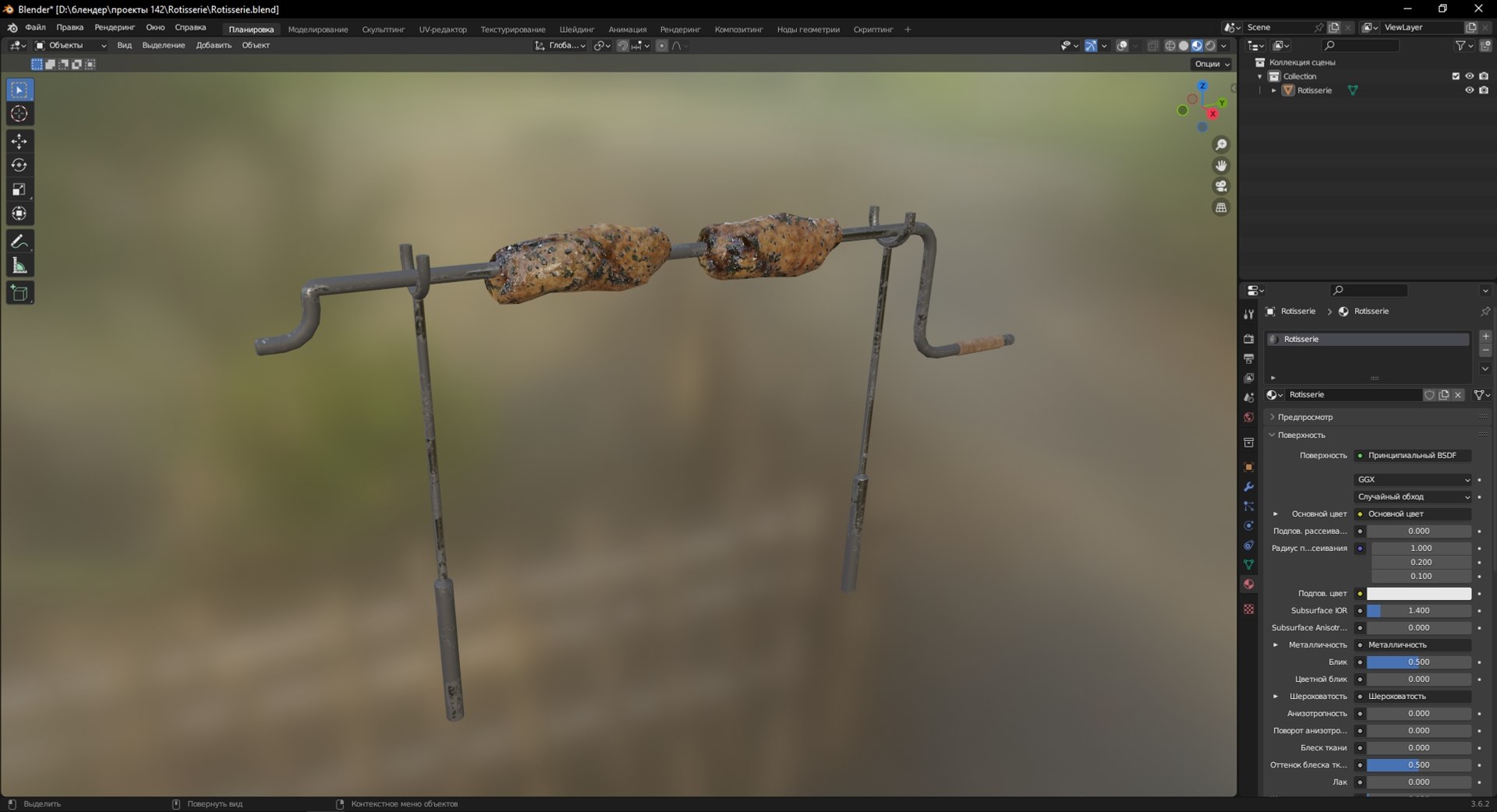
Task: Switch to wireframe viewport shading
Action: click(1170, 46)
